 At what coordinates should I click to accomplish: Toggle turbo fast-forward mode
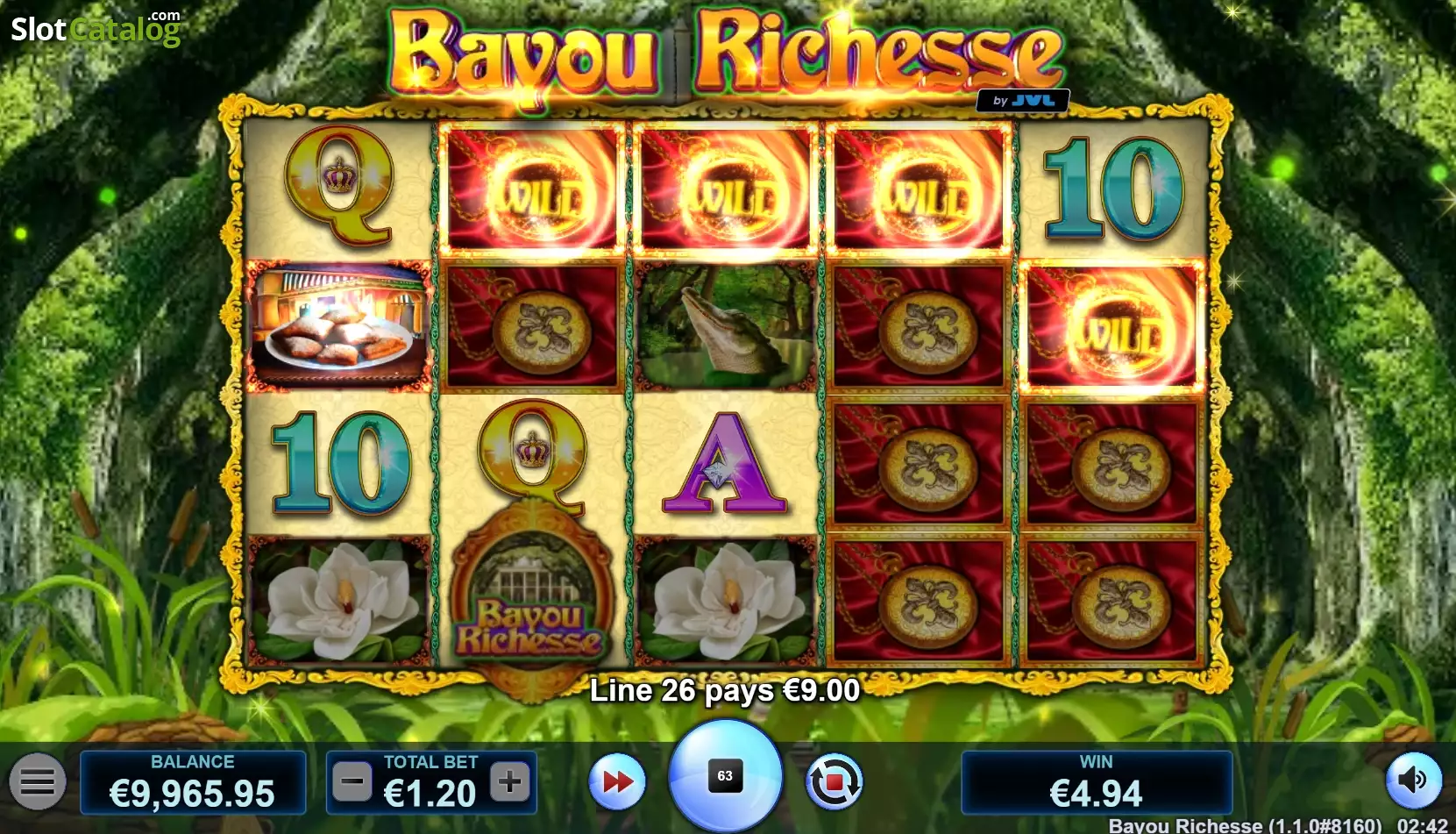click(617, 781)
